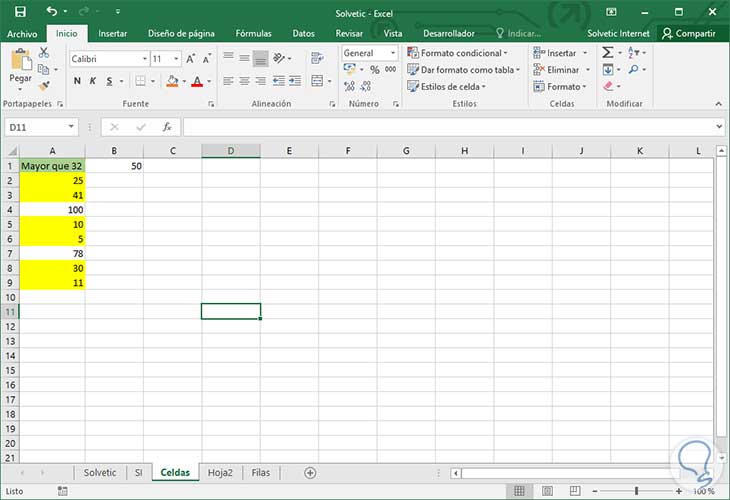Apply red font color A
Screen dimensions: 730x500
(197, 81)
